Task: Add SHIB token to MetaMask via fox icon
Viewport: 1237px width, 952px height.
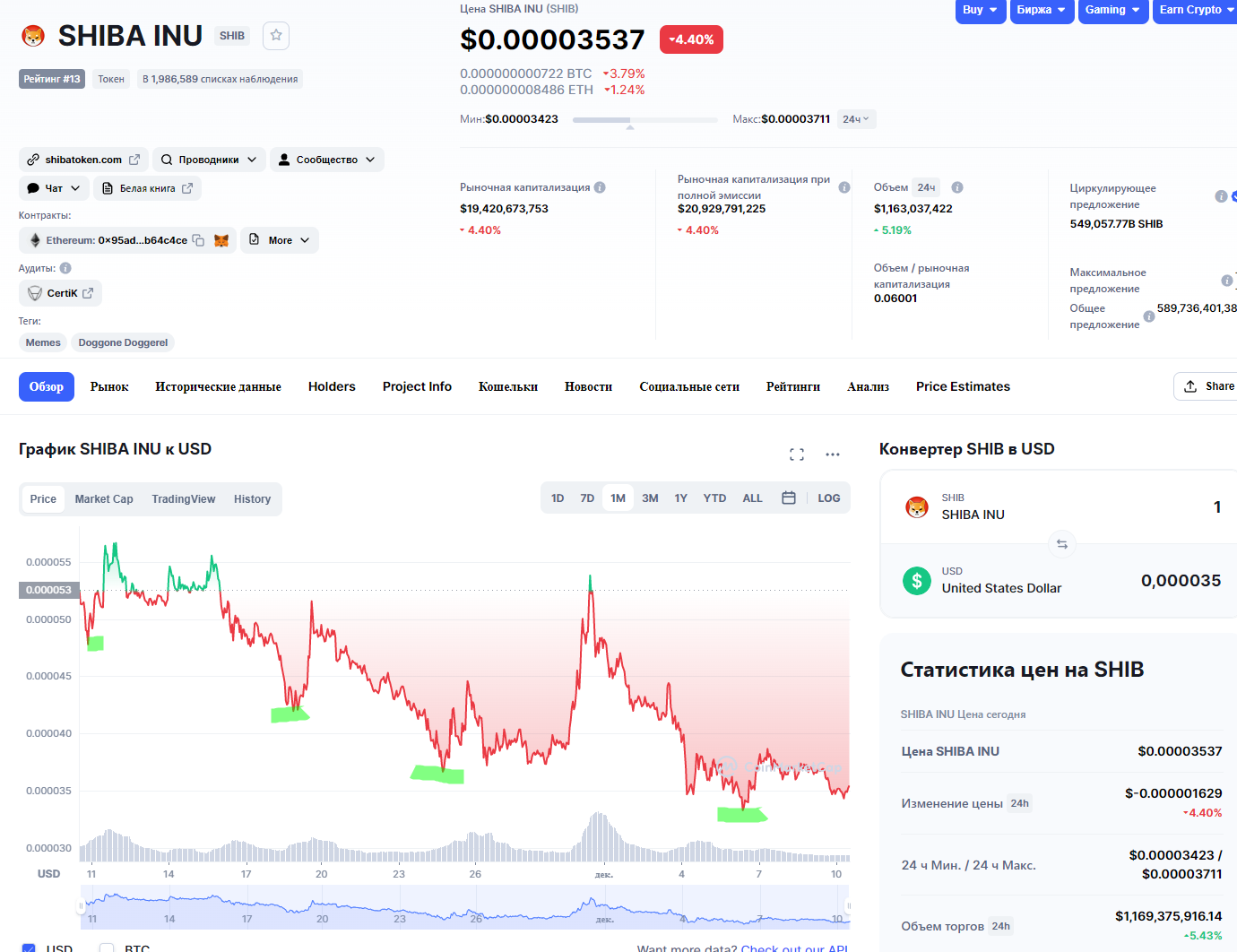Action: (221, 240)
